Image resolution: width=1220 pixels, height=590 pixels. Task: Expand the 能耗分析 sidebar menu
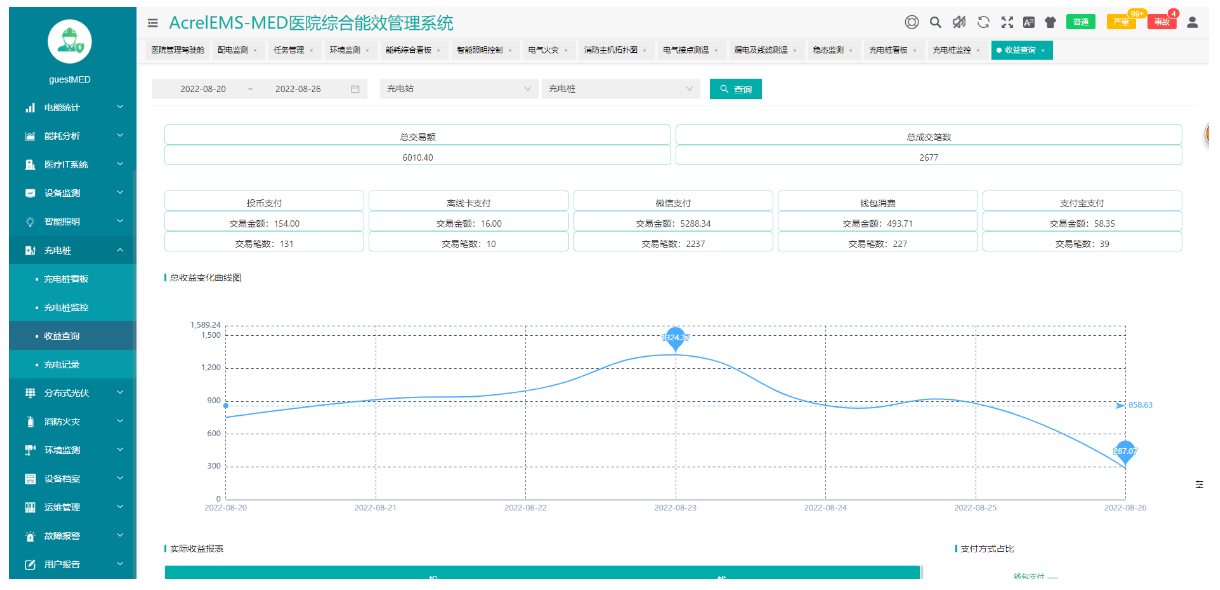68,136
